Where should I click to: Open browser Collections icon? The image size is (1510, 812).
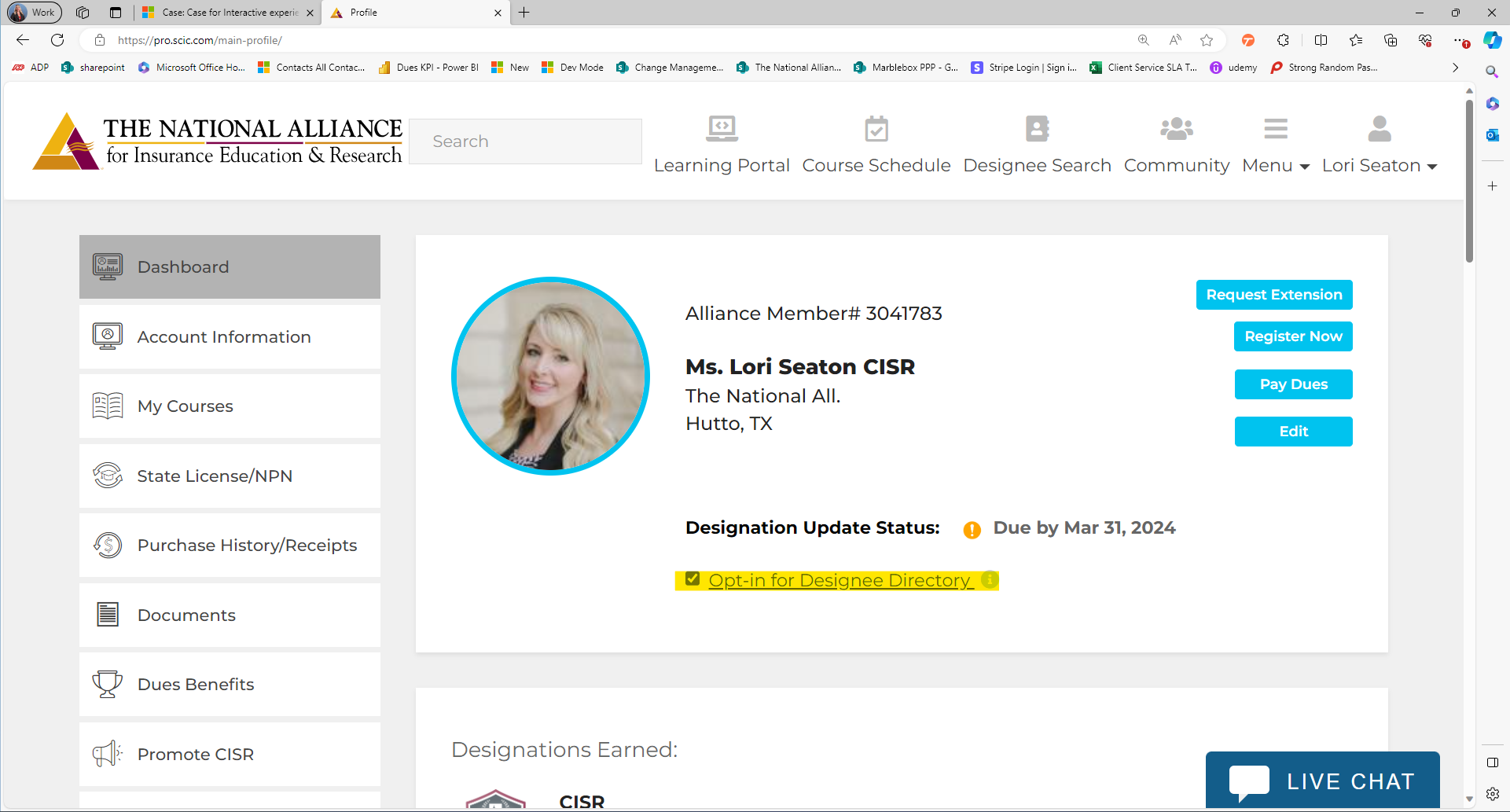pos(1391,40)
